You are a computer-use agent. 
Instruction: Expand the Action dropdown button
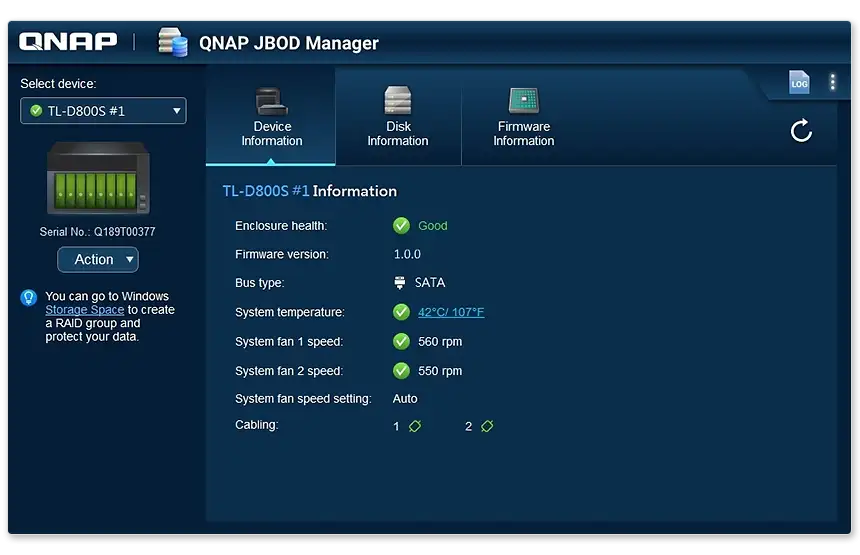98,259
